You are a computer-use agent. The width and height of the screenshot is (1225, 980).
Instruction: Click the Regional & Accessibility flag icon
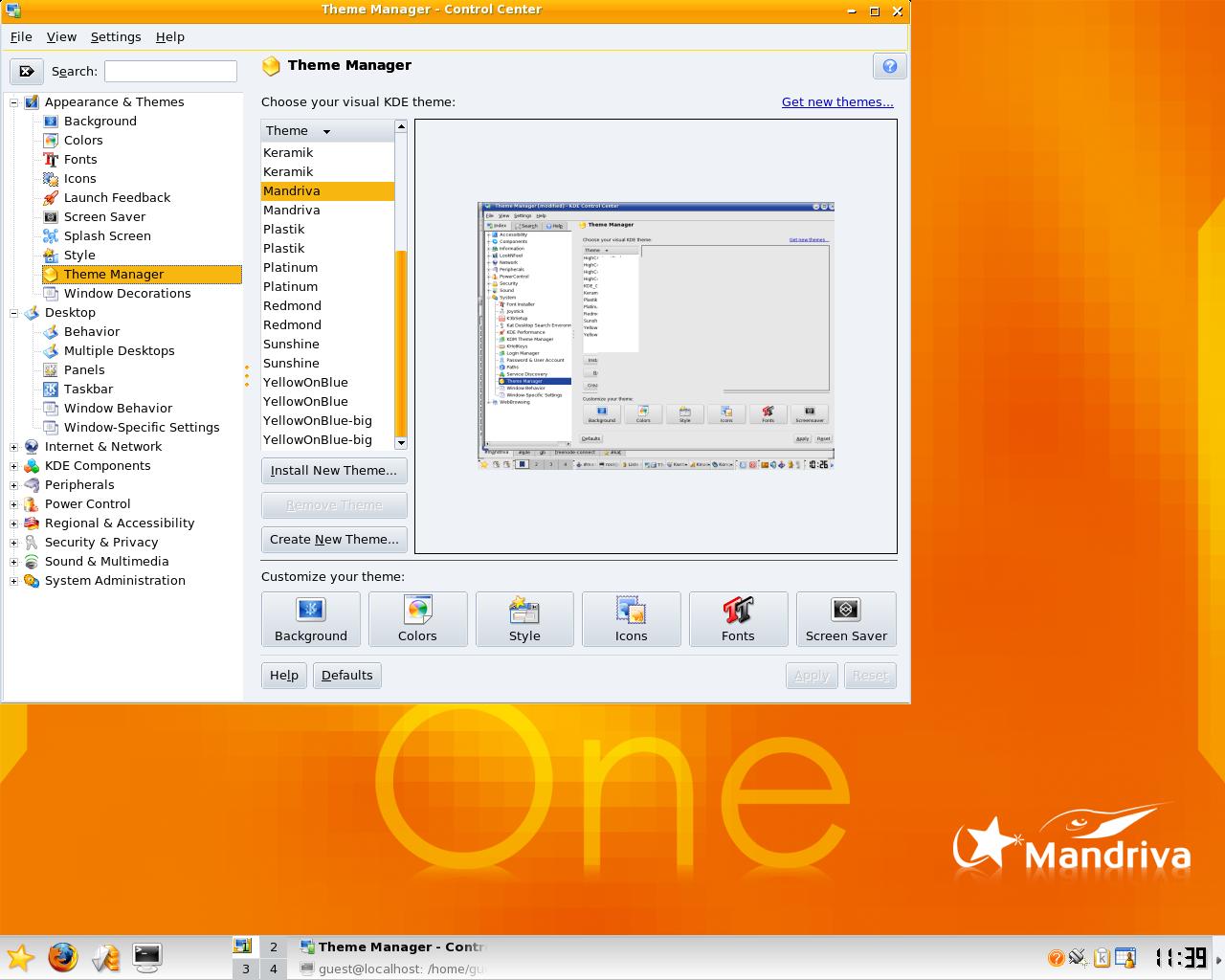[x=32, y=523]
